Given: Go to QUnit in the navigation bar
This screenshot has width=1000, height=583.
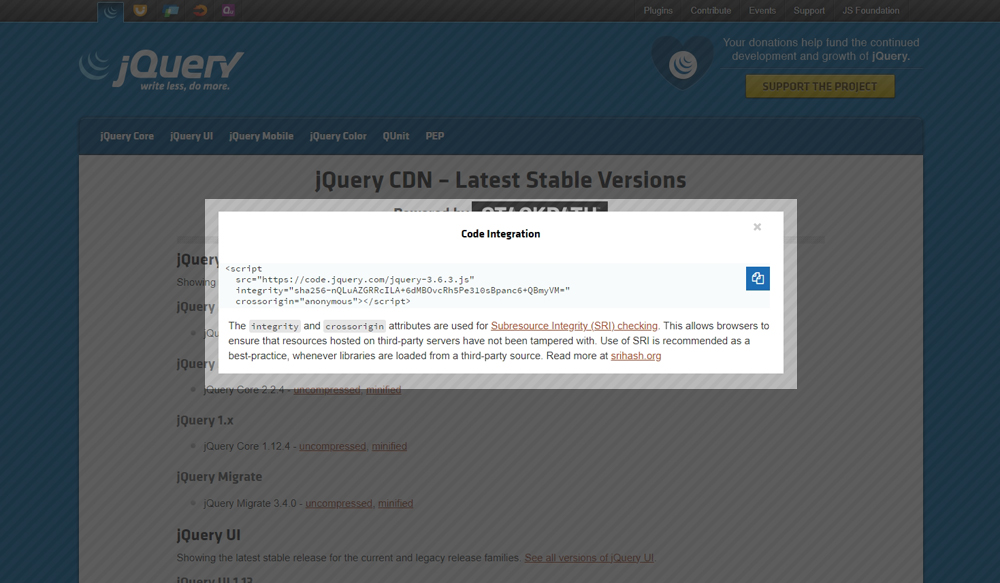Looking at the screenshot, I should pyautogui.click(x=396, y=136).
